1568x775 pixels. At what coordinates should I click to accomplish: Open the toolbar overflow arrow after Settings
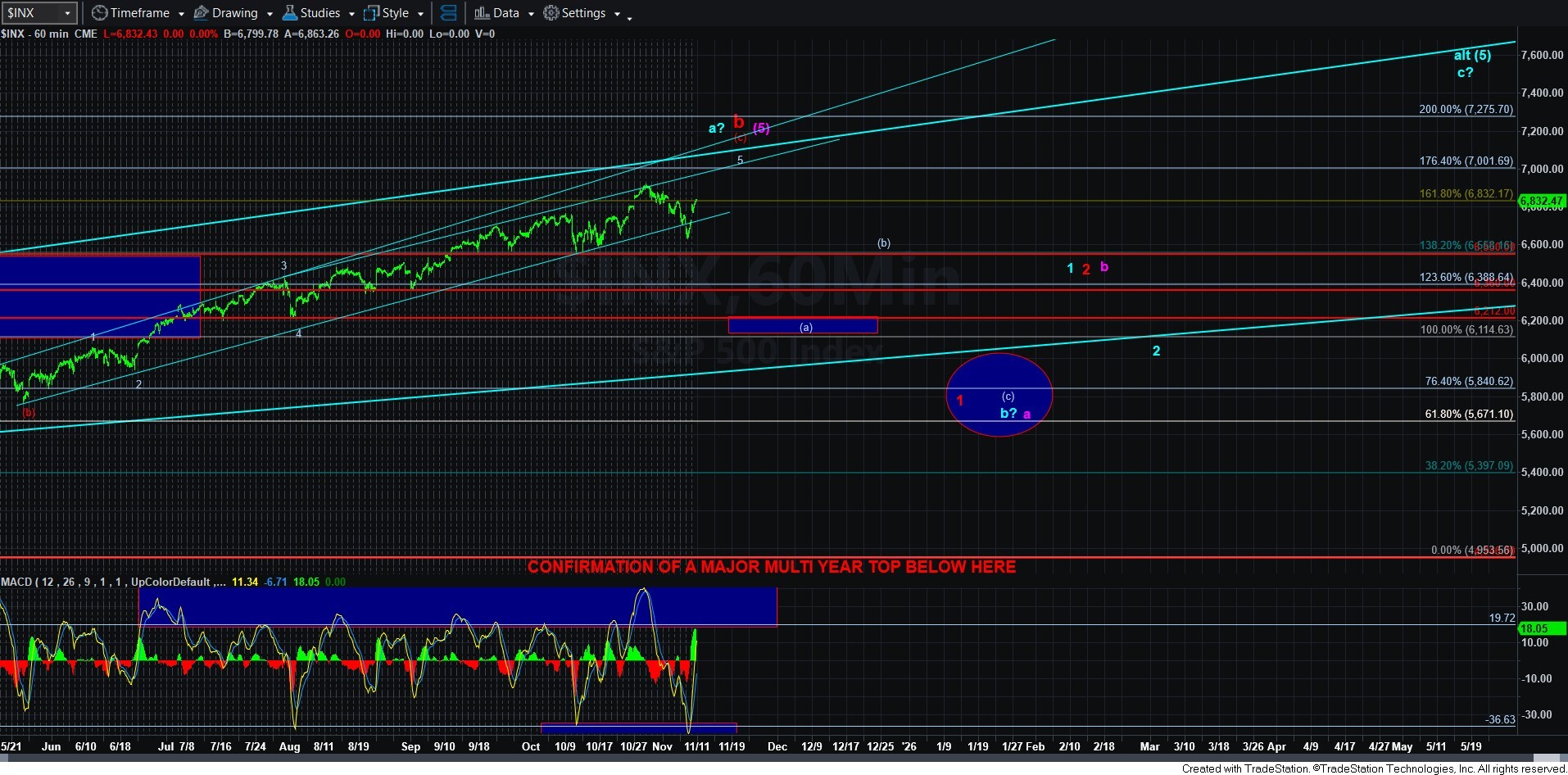point(629,17)
